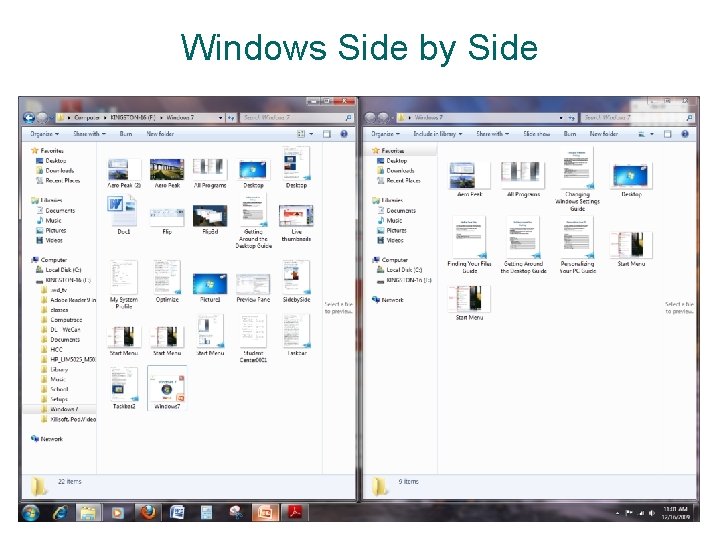
Task: Open the view options arrow in the right window
Action: click(x=652, y=134)
